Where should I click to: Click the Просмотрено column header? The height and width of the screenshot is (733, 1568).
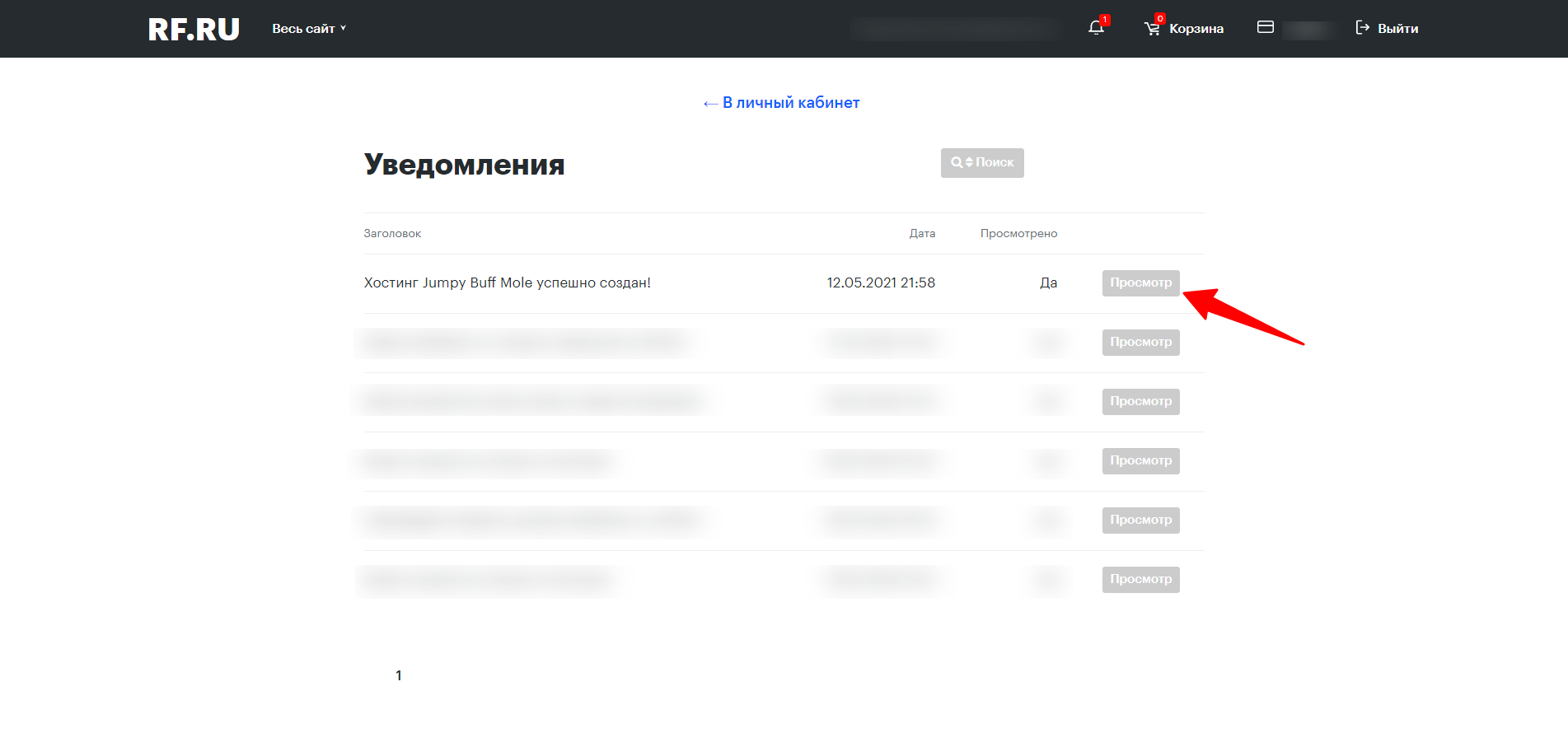[1018, 234]
